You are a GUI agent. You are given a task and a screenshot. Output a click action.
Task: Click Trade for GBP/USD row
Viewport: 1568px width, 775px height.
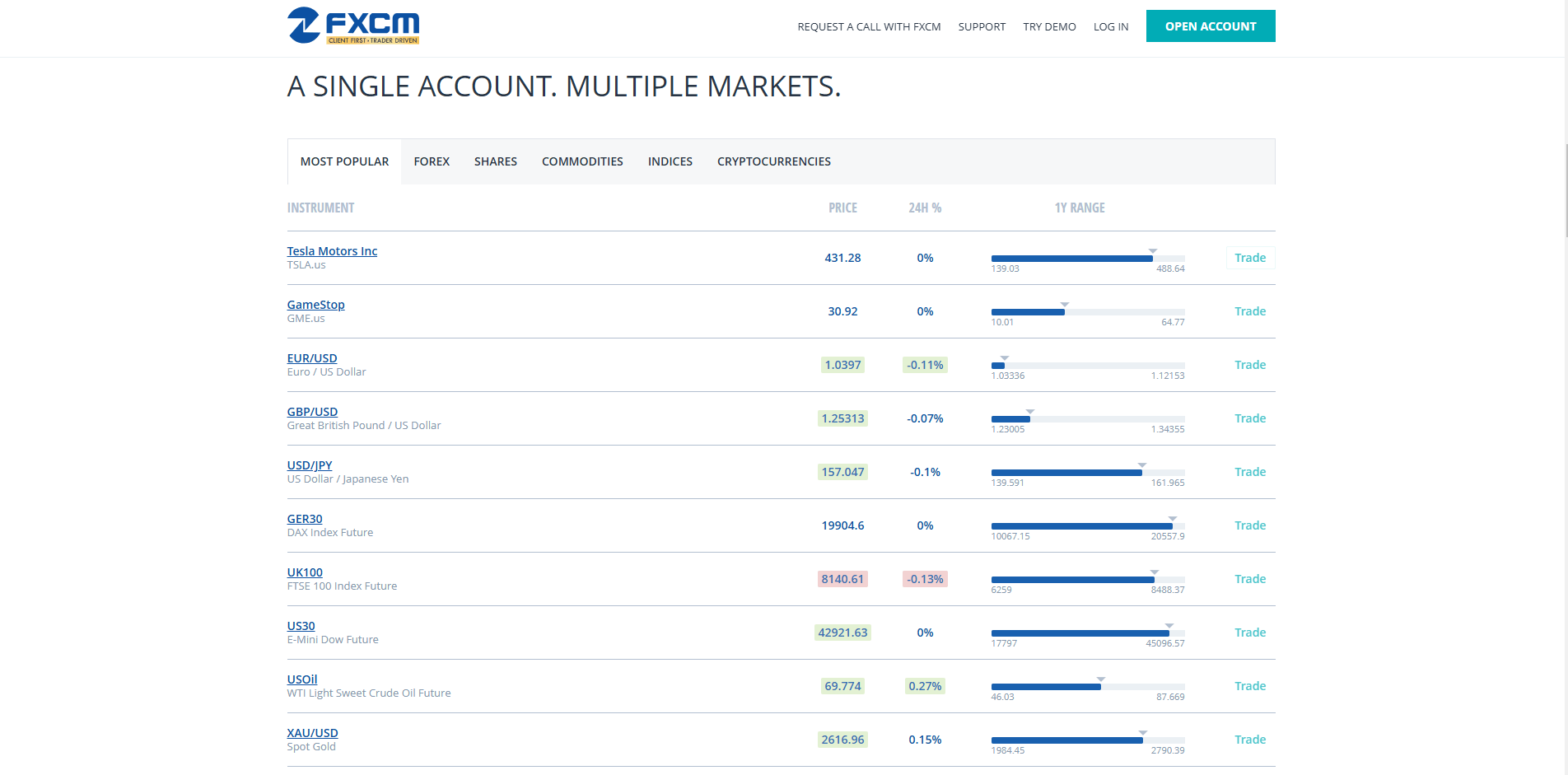1250,418
